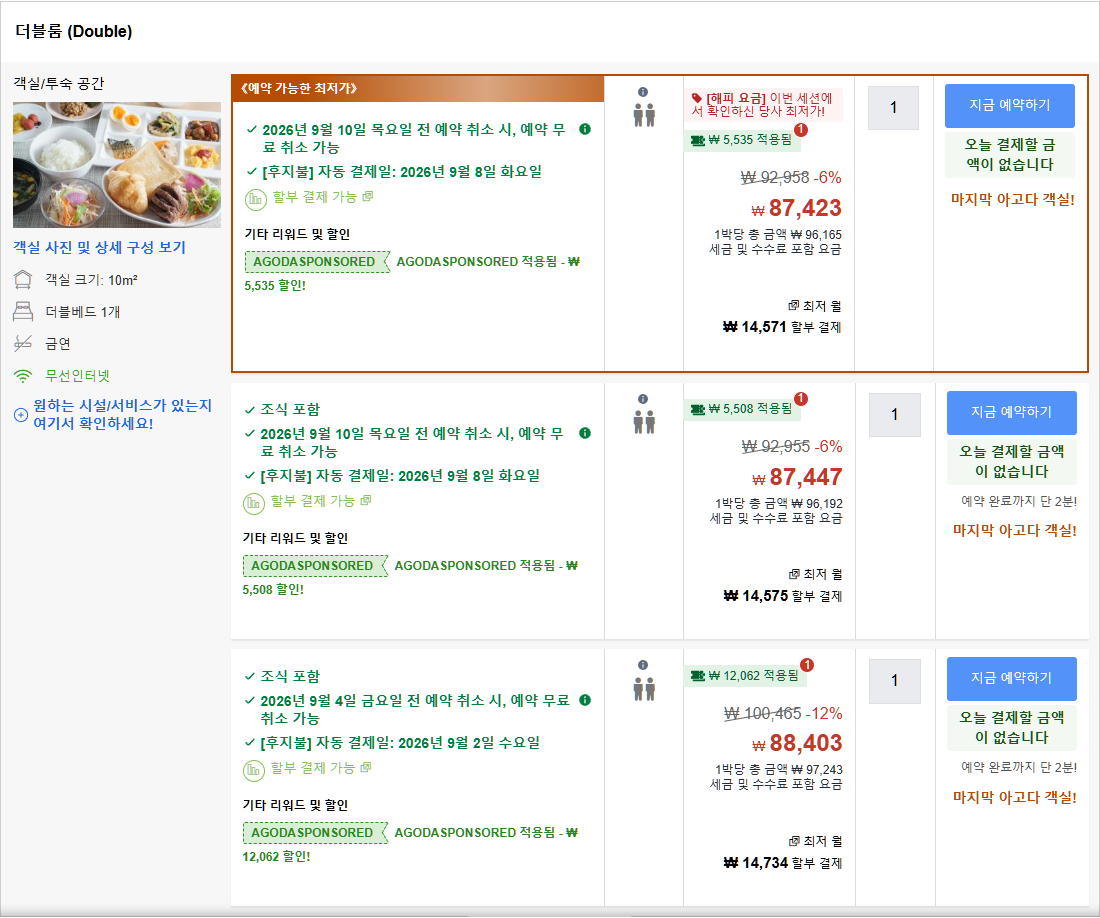Click the double bed icon
Screen dimensions: 1100x918
tap(23, 311)
